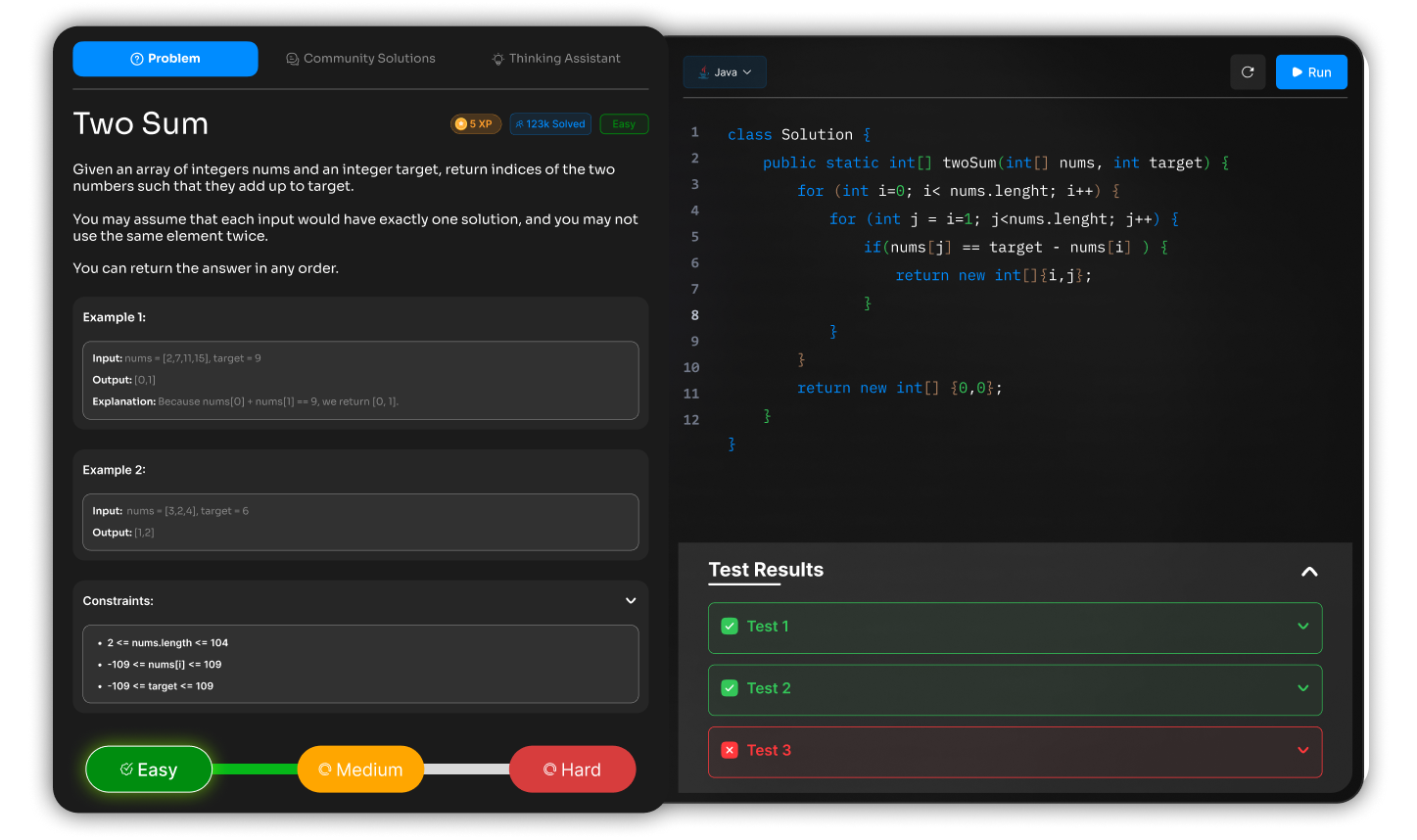
Task: Click the 5 XP coin badge
Action: (x=476, y=124)
